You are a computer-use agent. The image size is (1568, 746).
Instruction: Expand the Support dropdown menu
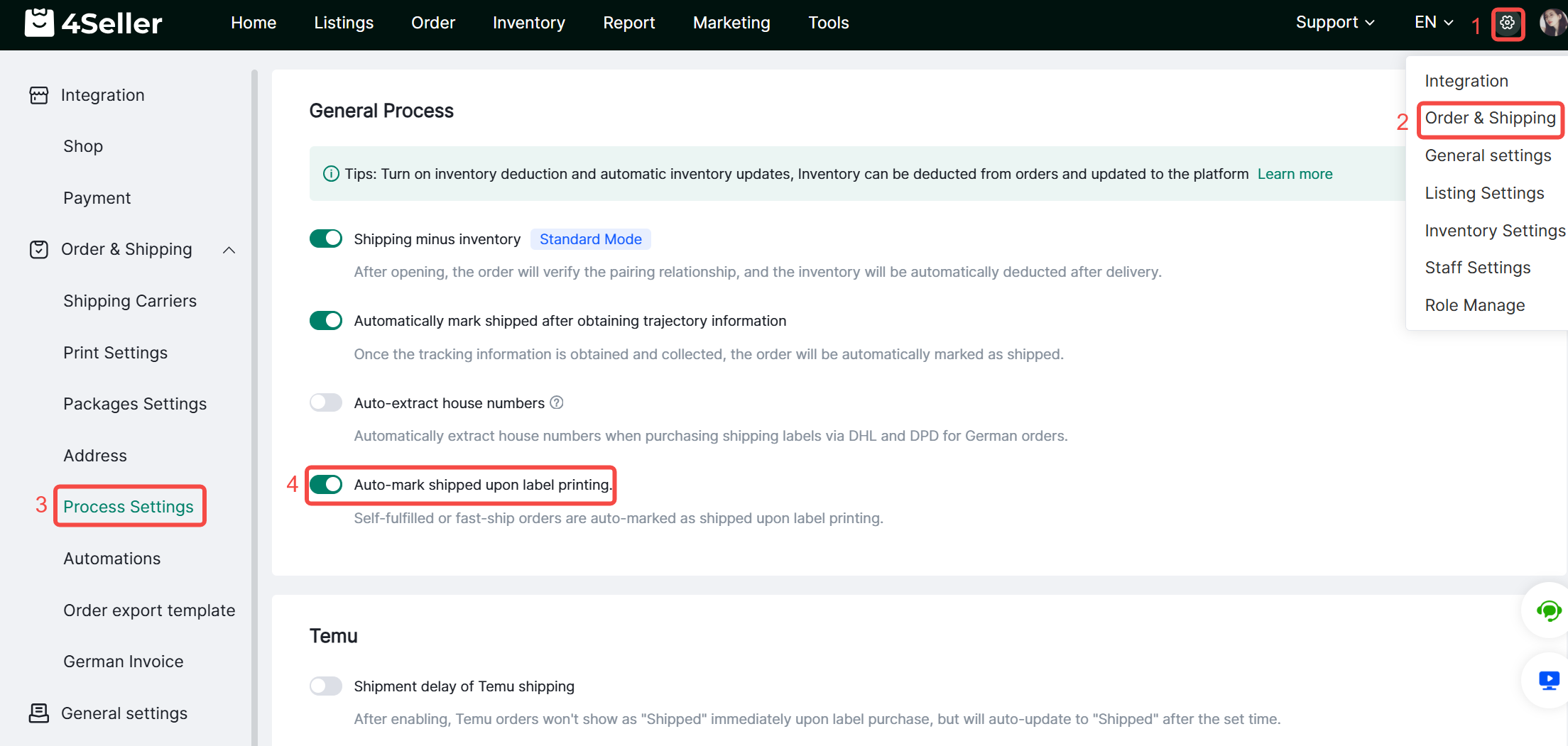(x=1334, y=23)
